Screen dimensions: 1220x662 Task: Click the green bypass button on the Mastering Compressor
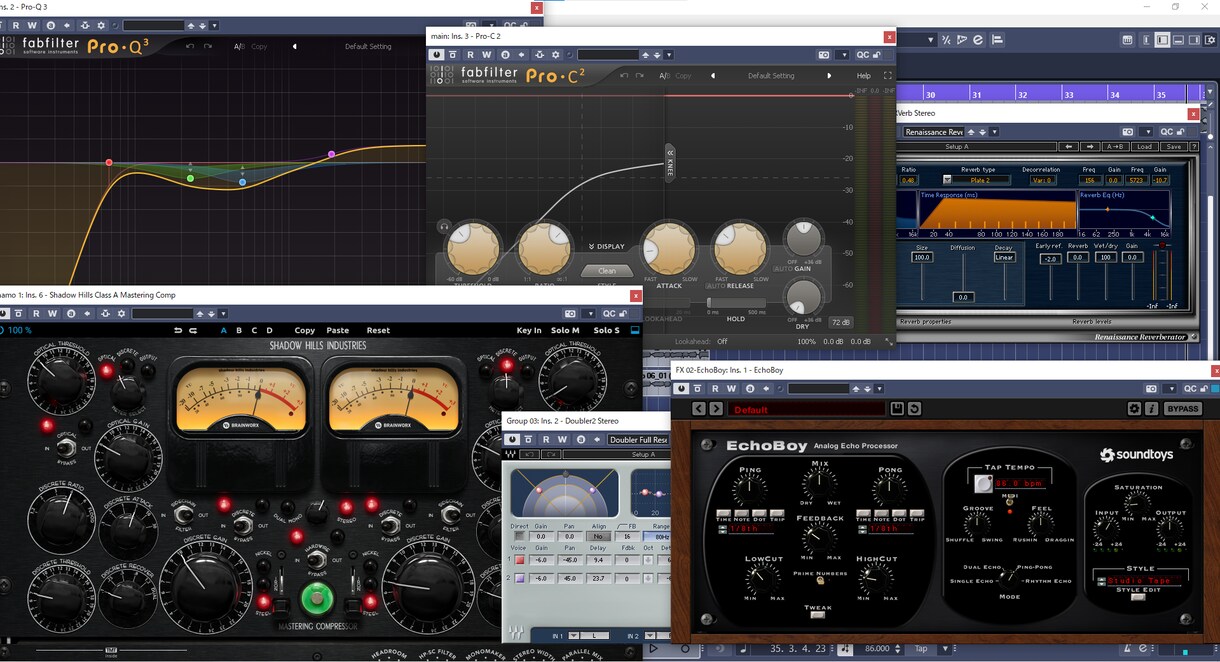tap(317, 598)
